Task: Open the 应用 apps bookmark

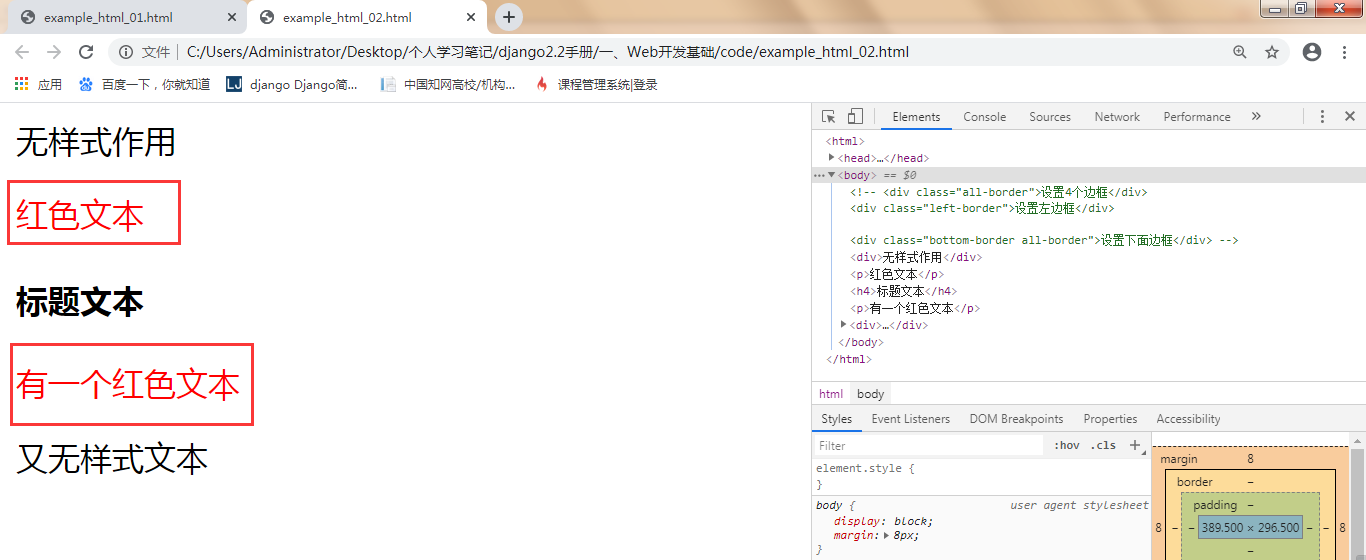Action: click(38, 85)
